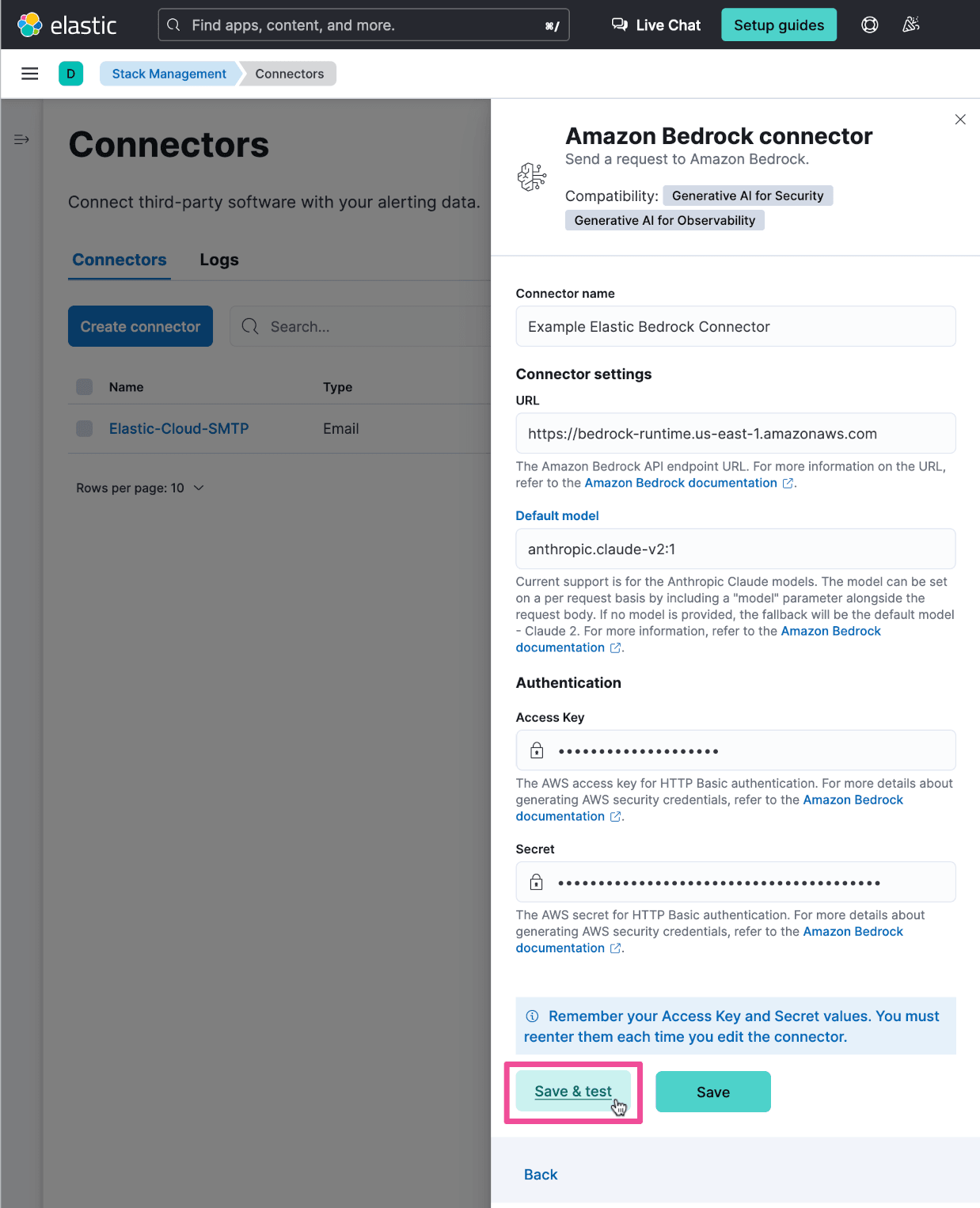Click the help lifebuoy icon
Screen dimensions: 980x1208
pyautogui.click(x=869, y=25)
